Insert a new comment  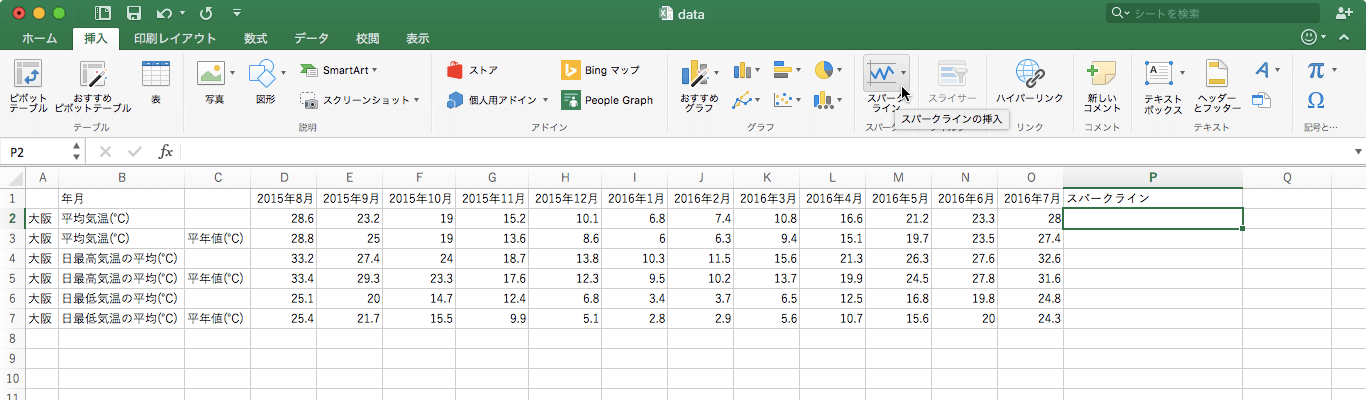click(1101, 76)
